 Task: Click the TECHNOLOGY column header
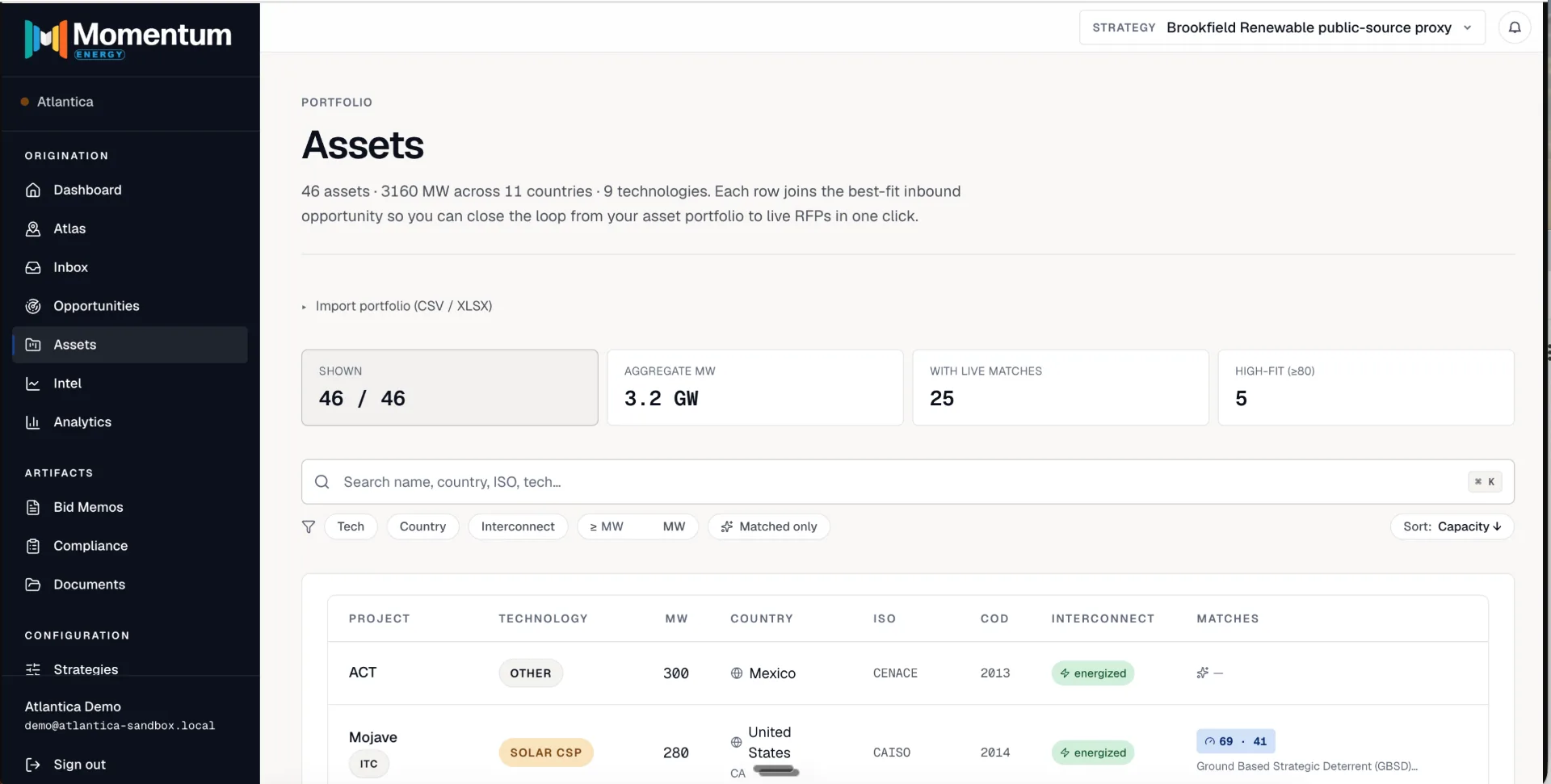[x=543, y=618]
